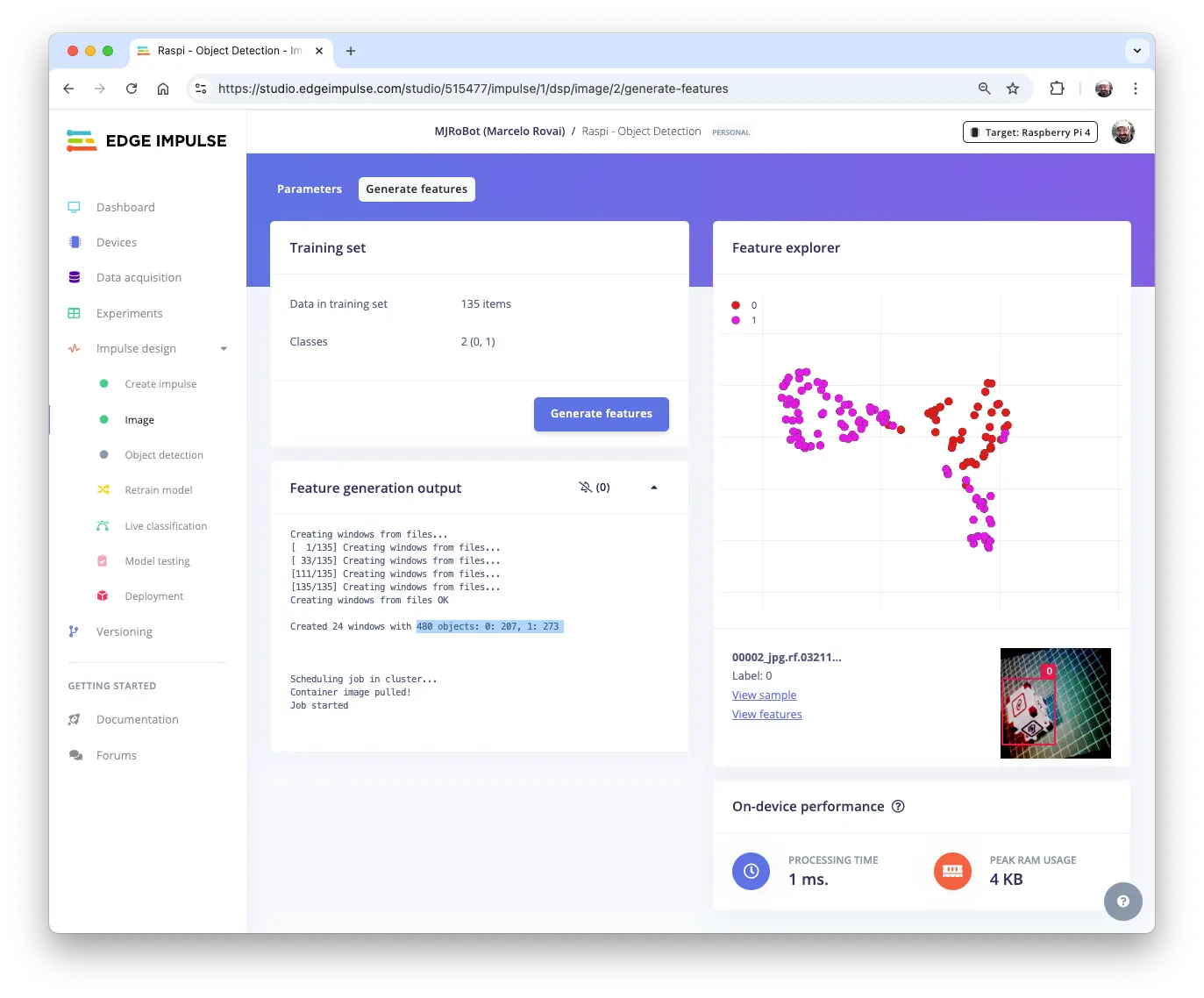Open the On-device performance help icon
Screen dimensions: 1204x998
click(898, 807)
